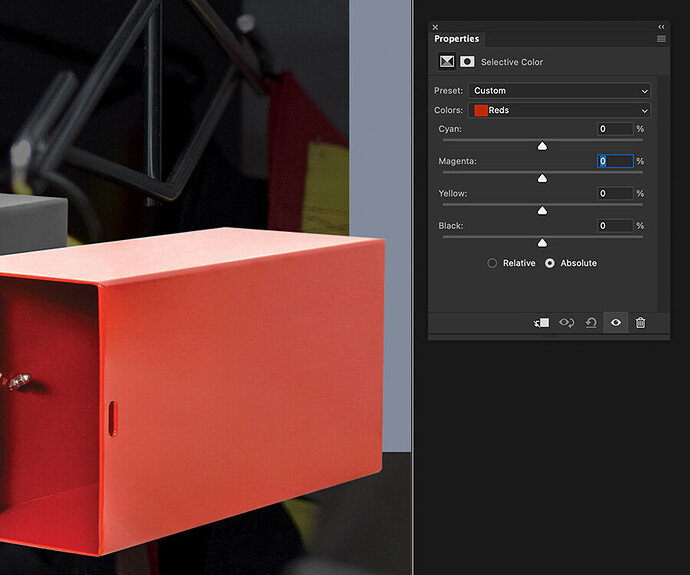
Task: Select the Absolute radio button
Action: click(x=550, y=263)
